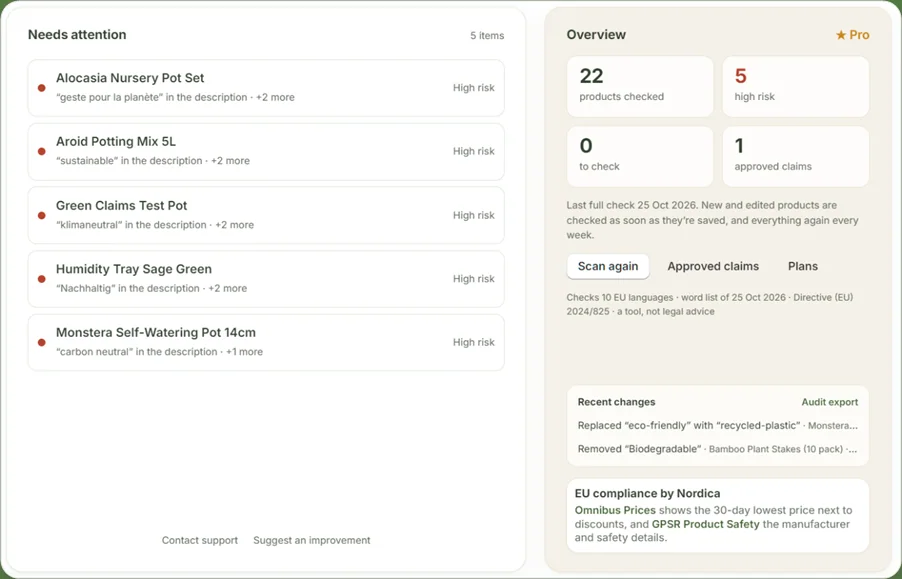The width and height of the screenshot is (902, 579).
Task: Click the red dot for Humidity Tray Sage Green
Action: pyautogui.click(x=41, y=279)
